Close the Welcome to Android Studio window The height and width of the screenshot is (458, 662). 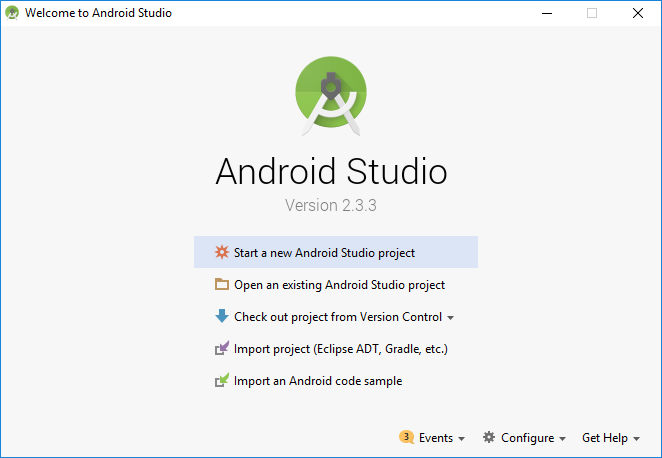638,13
